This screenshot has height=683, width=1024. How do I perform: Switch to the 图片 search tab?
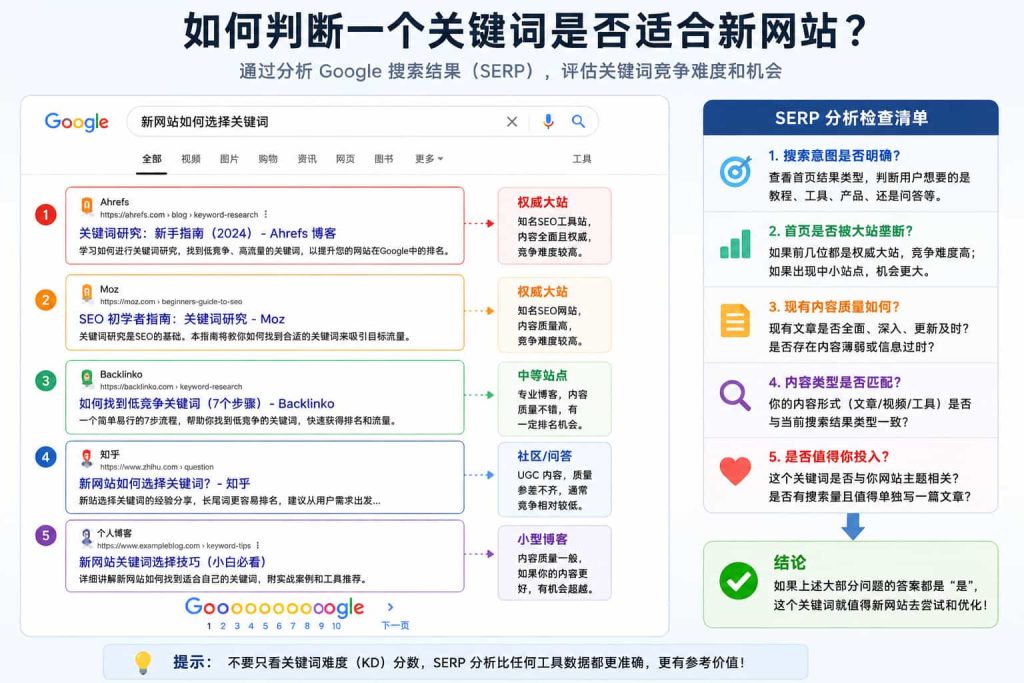point(229,159)
